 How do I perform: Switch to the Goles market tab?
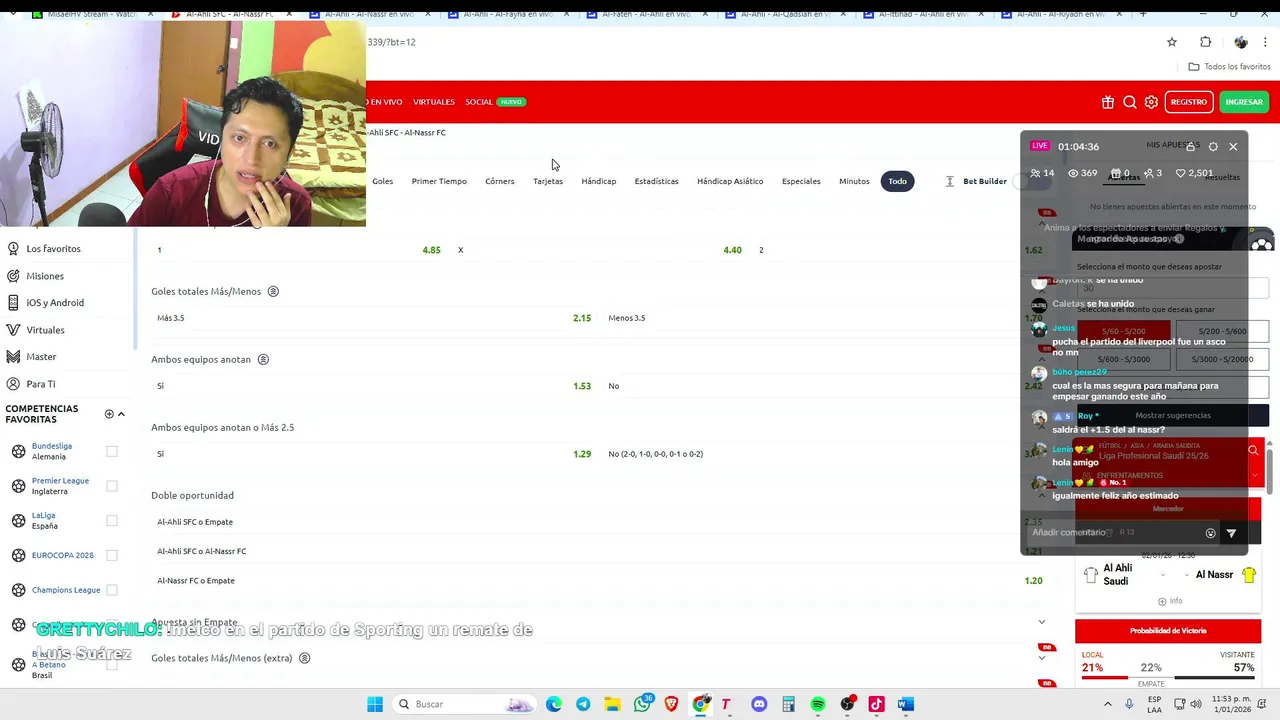tap(383, 181)
